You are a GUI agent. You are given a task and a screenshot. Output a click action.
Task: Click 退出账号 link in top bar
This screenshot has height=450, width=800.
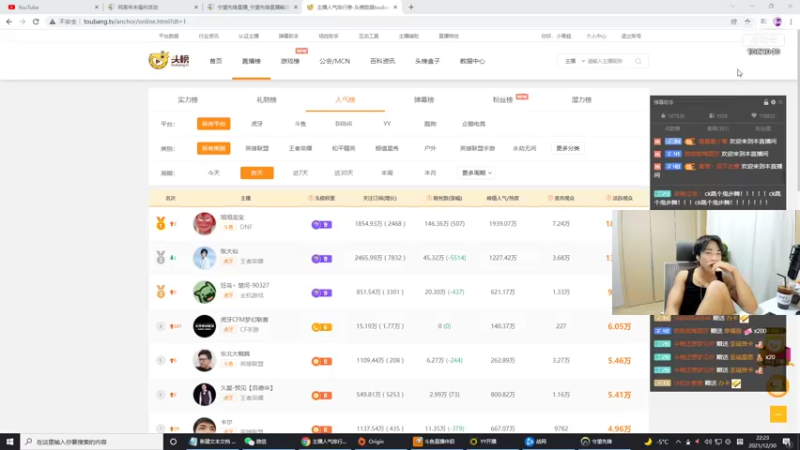pyautogui.click(x=631, y=36)
